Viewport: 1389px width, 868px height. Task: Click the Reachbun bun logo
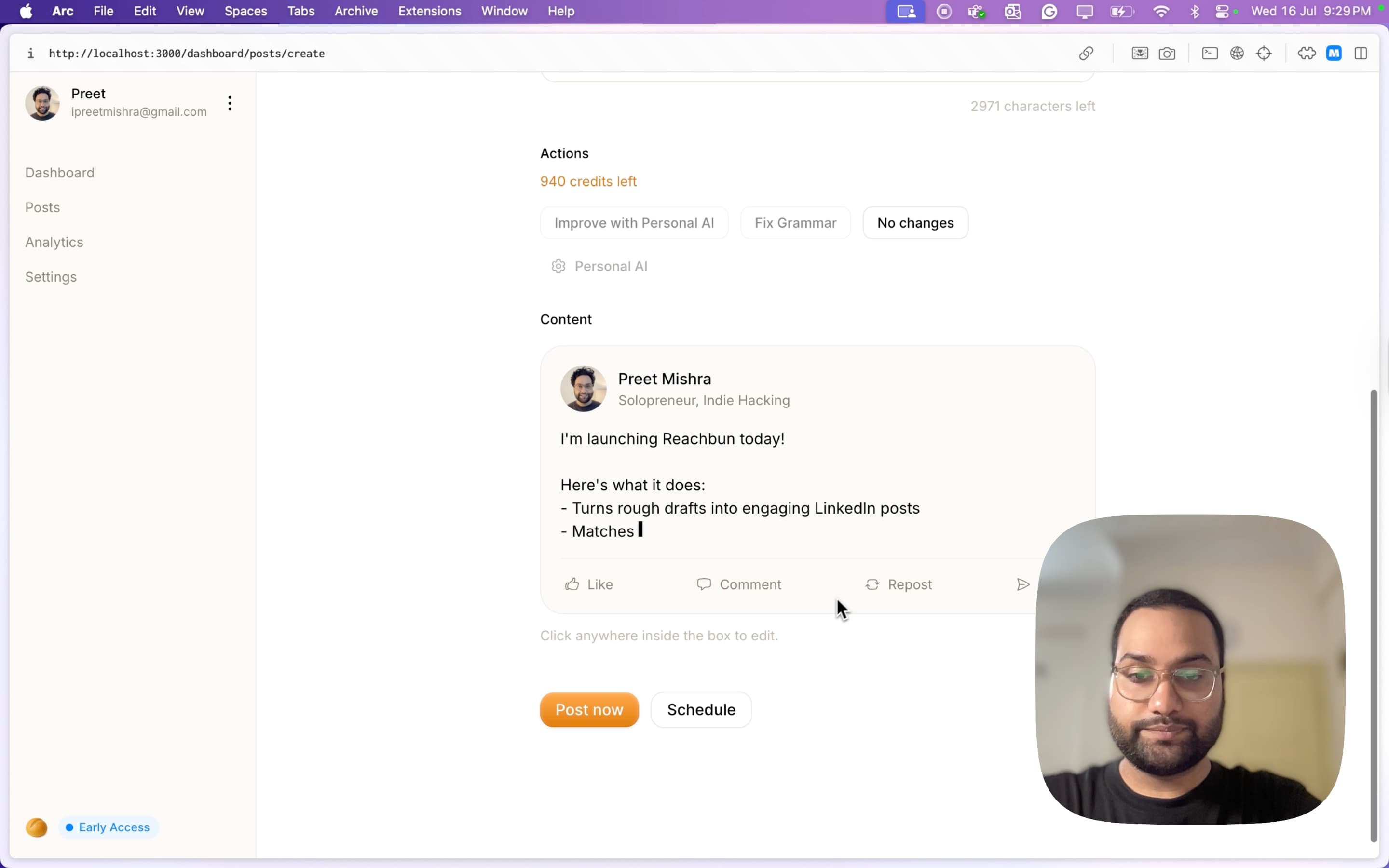tap(37, 827)
